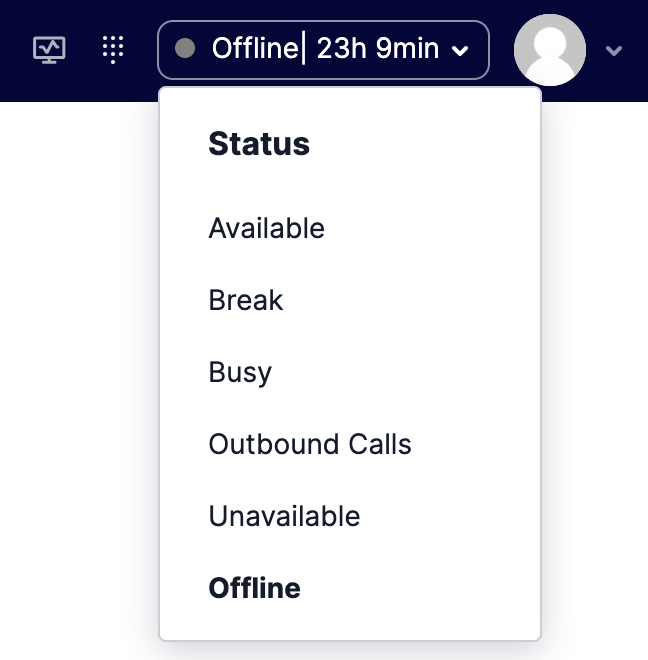Mark yourself as Unavailable

[284, 516]
